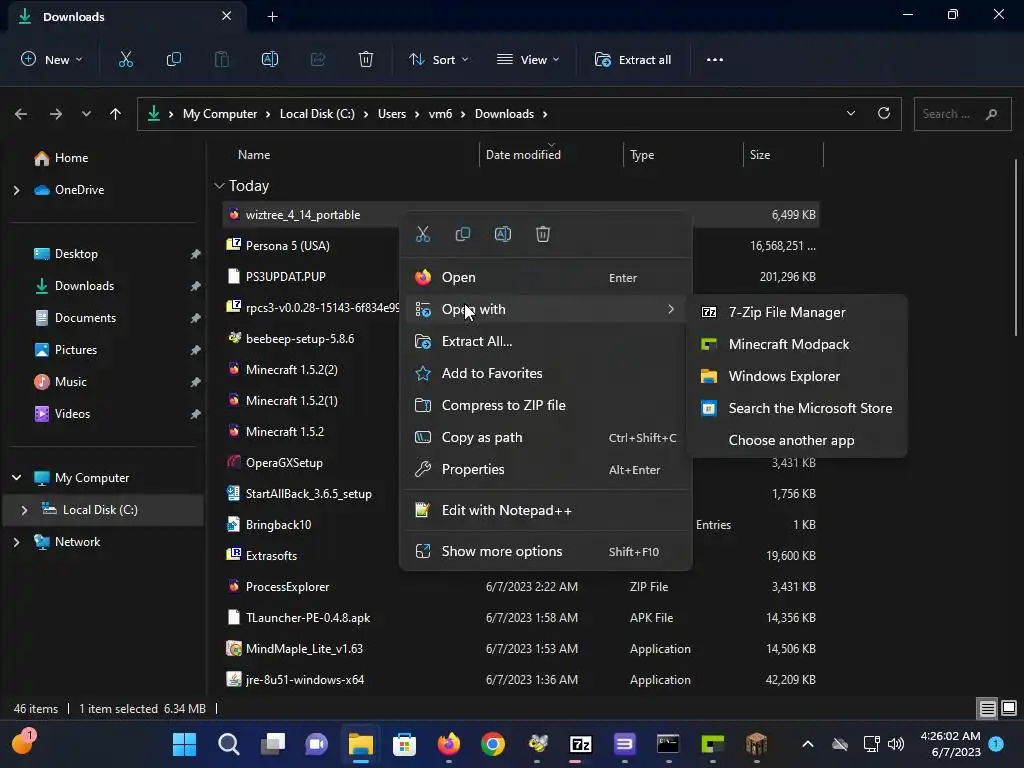Open address bar history dropdown arrow
The image size is (1024, 768).
tap(850, 114)
